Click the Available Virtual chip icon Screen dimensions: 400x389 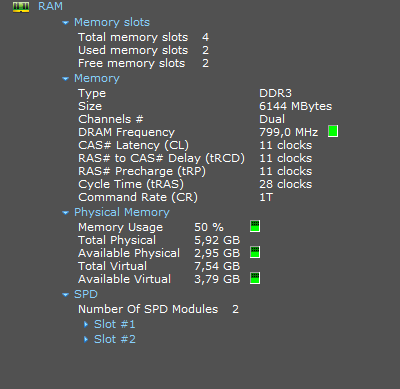point(255,278)
